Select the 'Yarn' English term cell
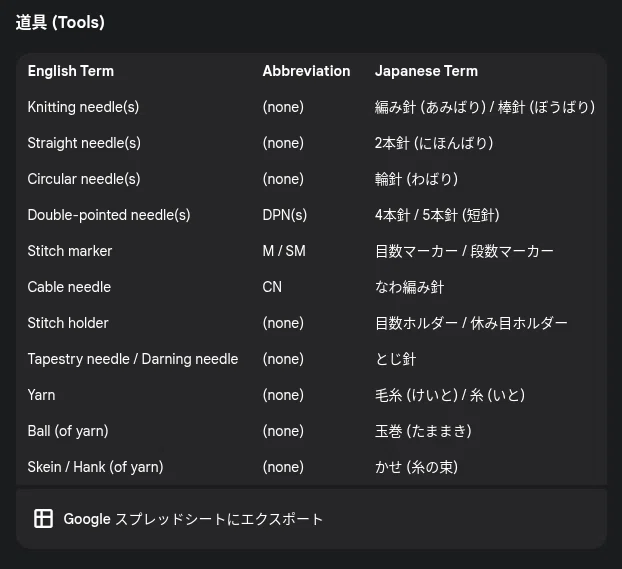This screenshot has height=569, width=622. (41, 395)
